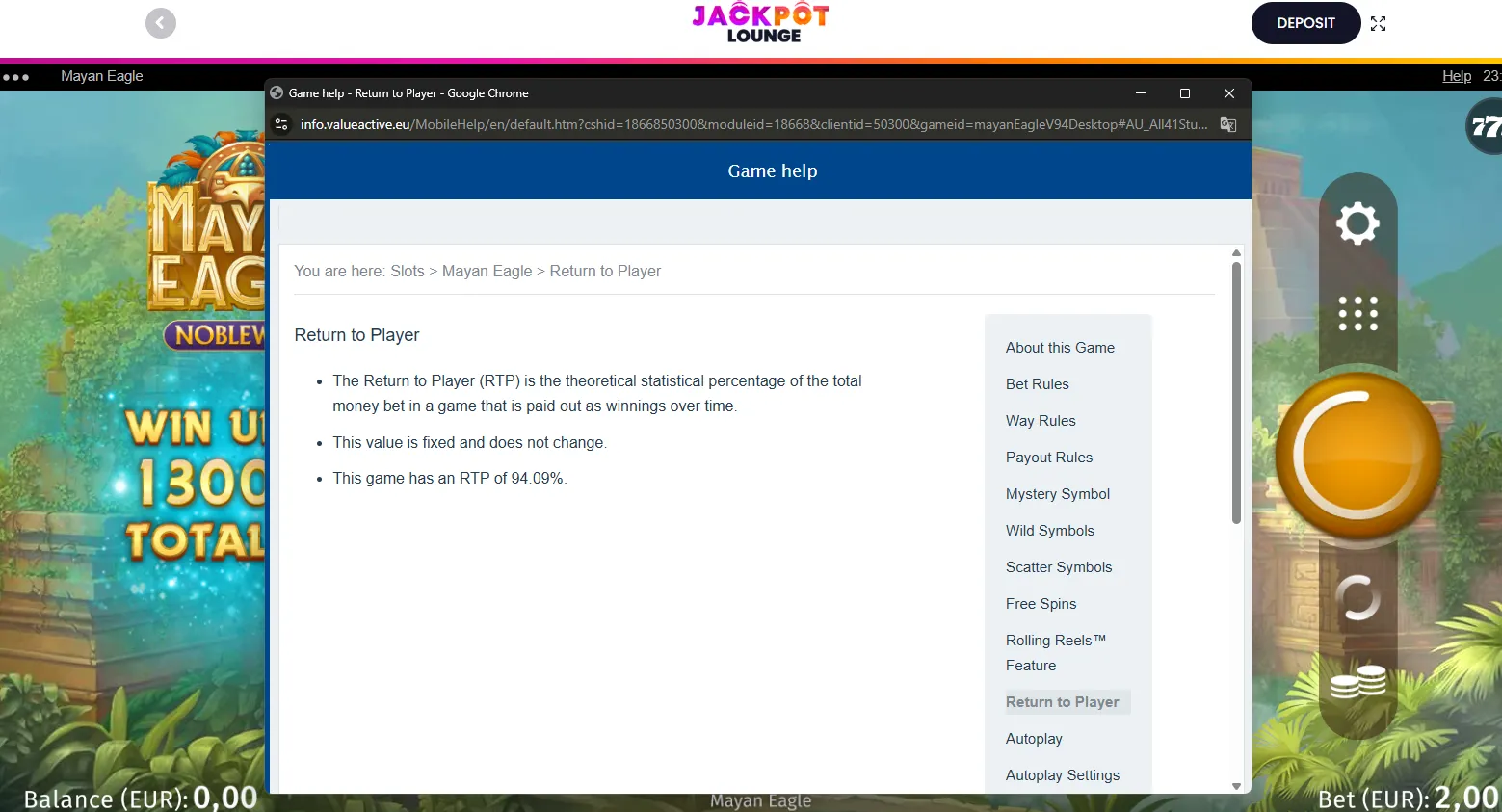Image resolution: width=1502 pixels, height=812 pixels.
Task: Click the scrollbar up arrow
Action: 1236,253
